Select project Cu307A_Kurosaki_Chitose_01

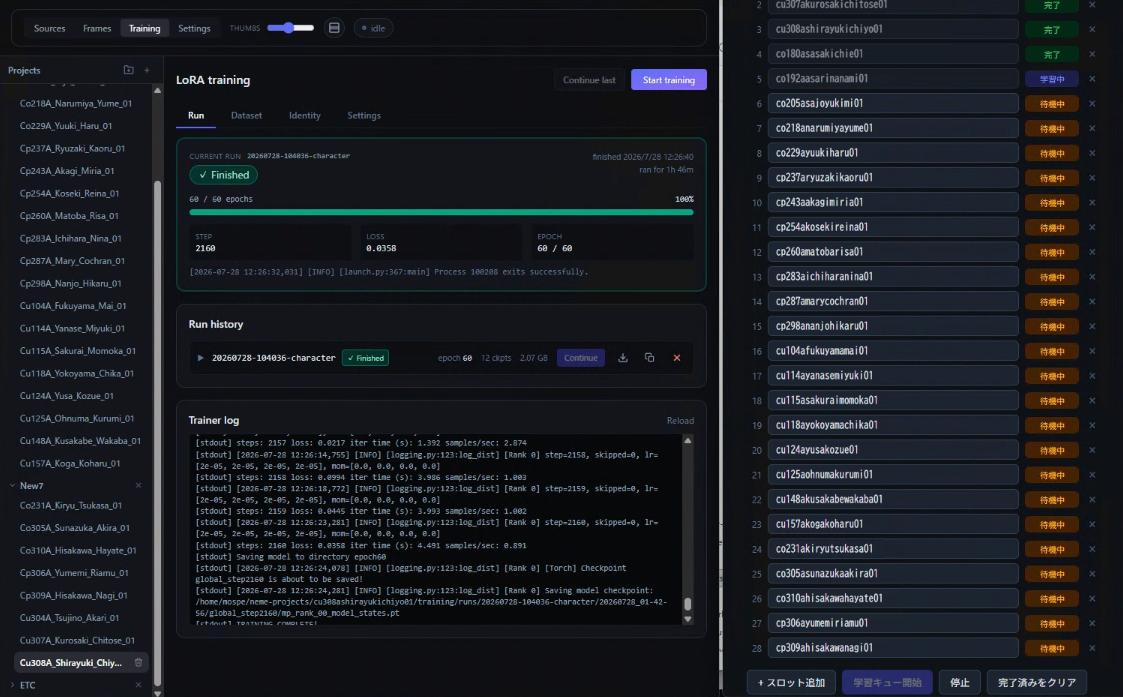click(77, 640)
